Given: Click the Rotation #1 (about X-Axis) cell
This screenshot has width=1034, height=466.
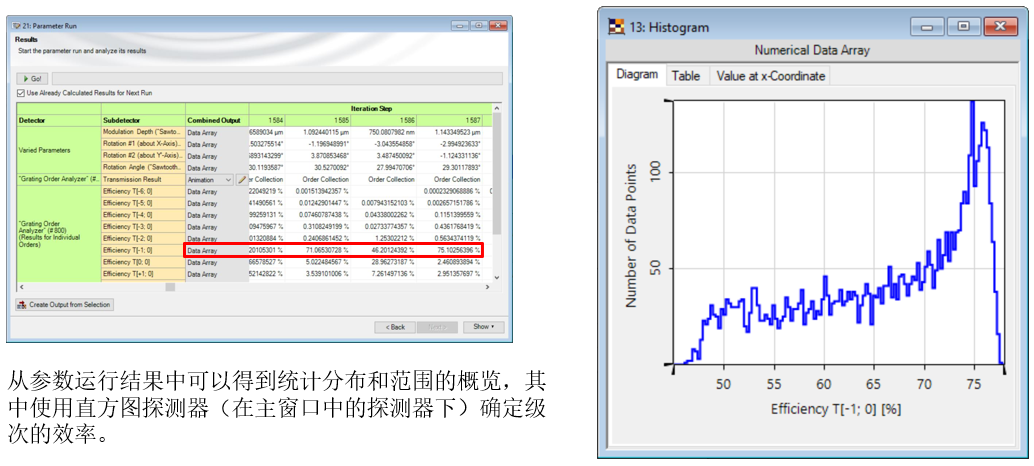Looking at the screenshot, I should coord(143,144).
